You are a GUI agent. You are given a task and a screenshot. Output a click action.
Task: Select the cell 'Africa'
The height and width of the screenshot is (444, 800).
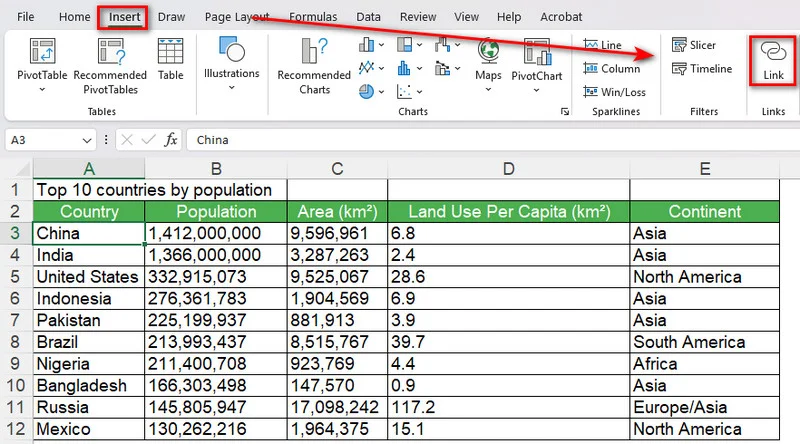[x=705, y=363]
